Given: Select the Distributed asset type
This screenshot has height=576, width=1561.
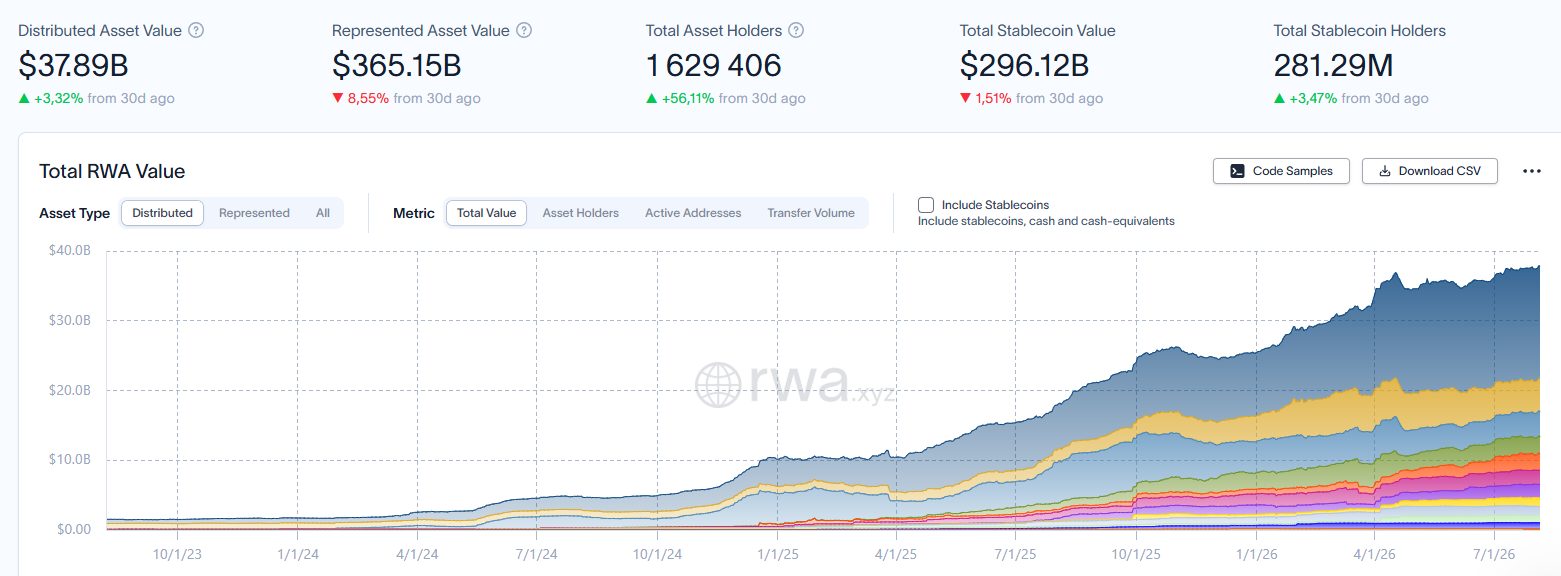Looking at the screenshot, I should [162, 213].
